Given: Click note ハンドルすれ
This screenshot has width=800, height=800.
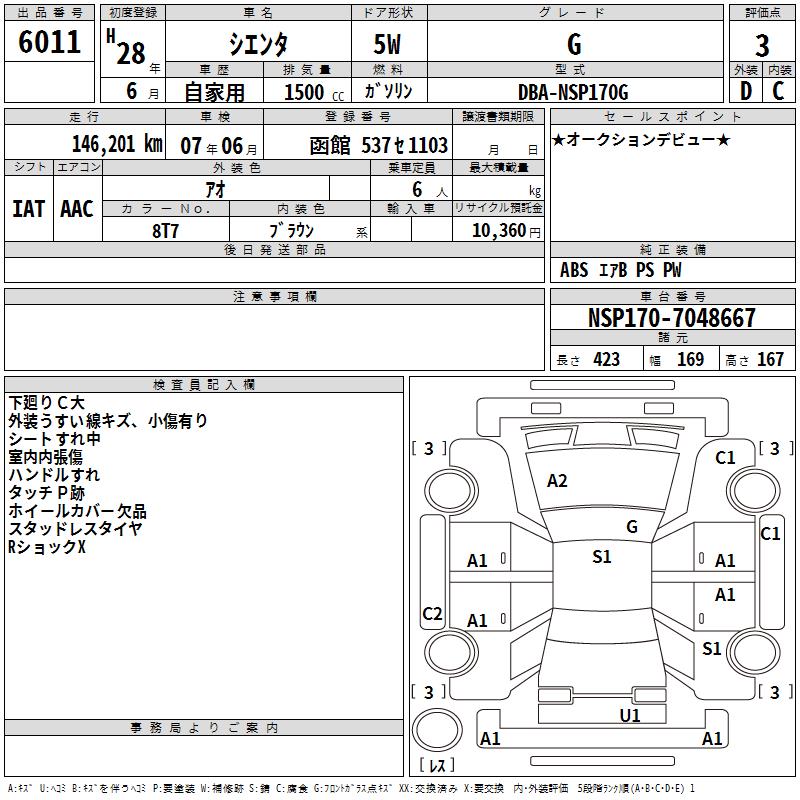Looking at the screenshot, I should 54,474.
